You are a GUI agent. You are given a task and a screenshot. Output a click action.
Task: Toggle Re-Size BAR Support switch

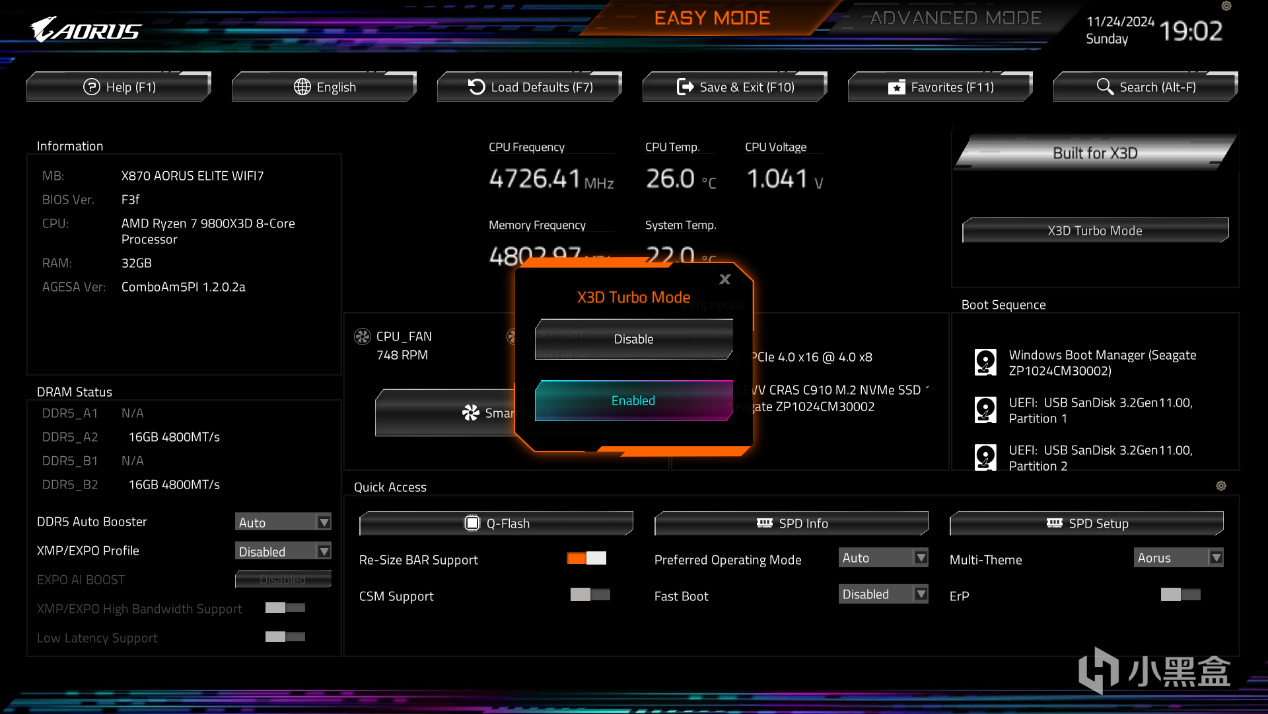(587, 558)
